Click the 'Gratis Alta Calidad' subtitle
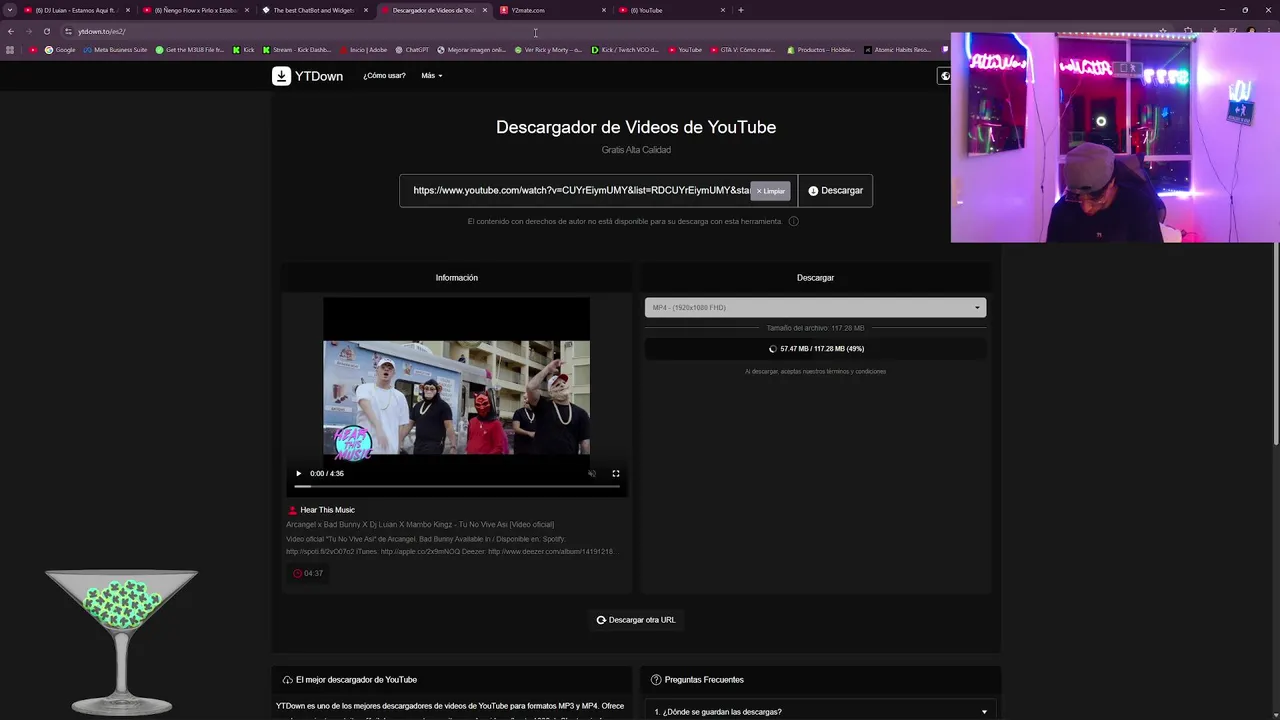Viewport: 1280px width, 720px height. coord(636,150)
